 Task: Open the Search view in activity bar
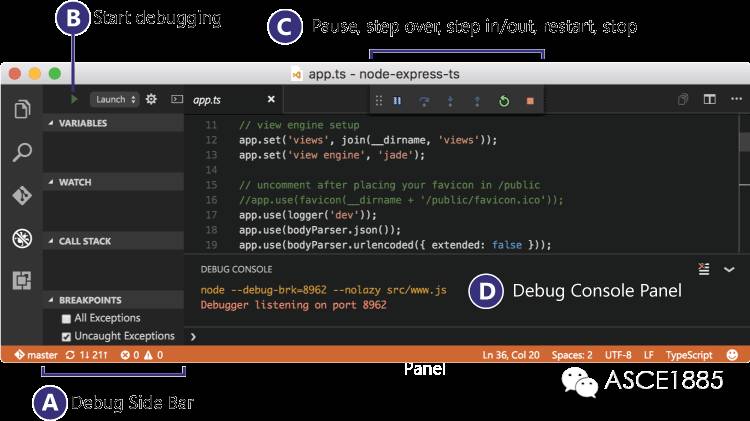click(22, 152)
